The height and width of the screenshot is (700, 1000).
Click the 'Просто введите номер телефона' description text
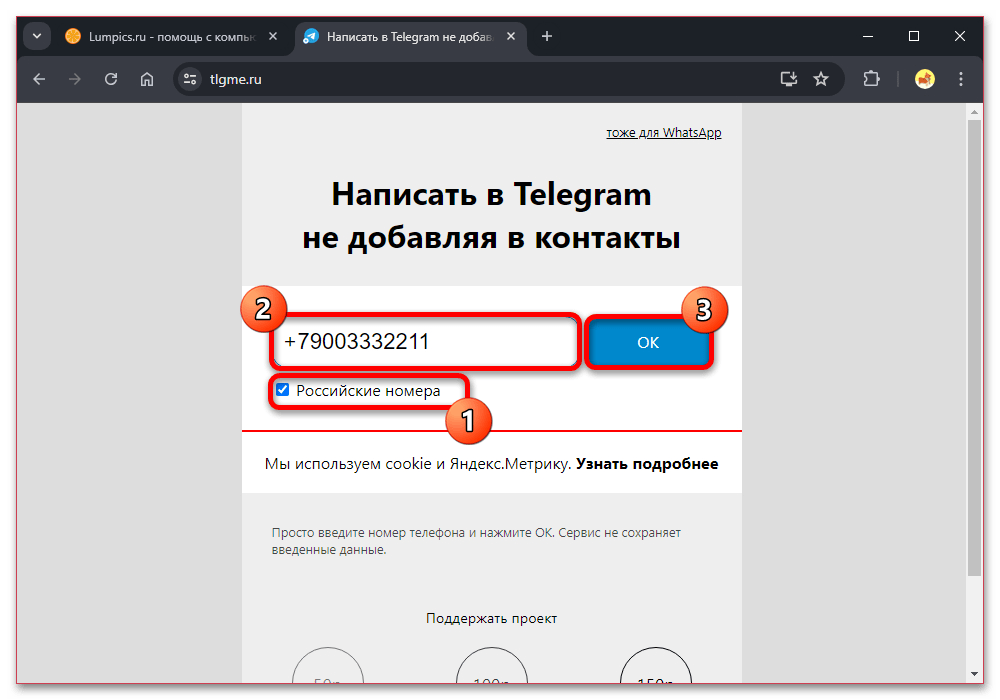(x=476, y=541)
